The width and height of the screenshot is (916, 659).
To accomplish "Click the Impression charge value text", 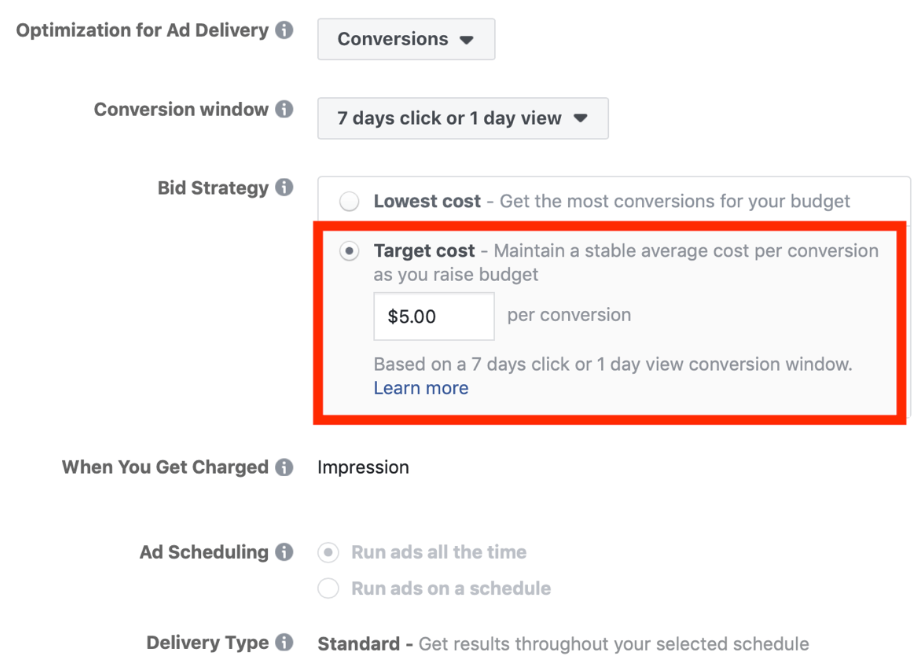I will pyautogui.click(x=363, y=467).
